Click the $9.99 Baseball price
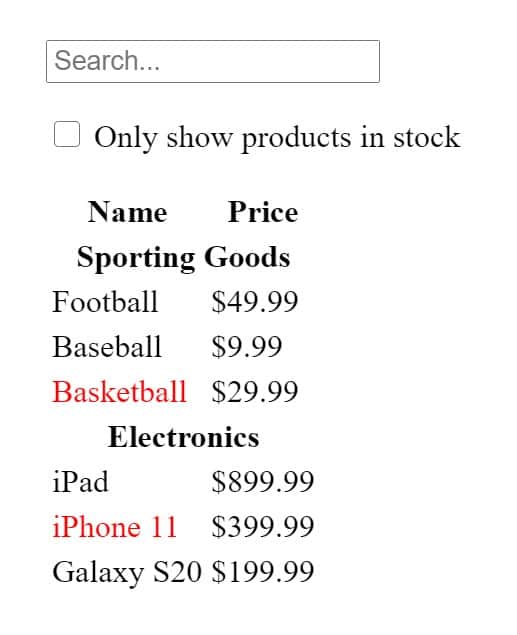Screen dimensions: 517x635 click(247, 347)
